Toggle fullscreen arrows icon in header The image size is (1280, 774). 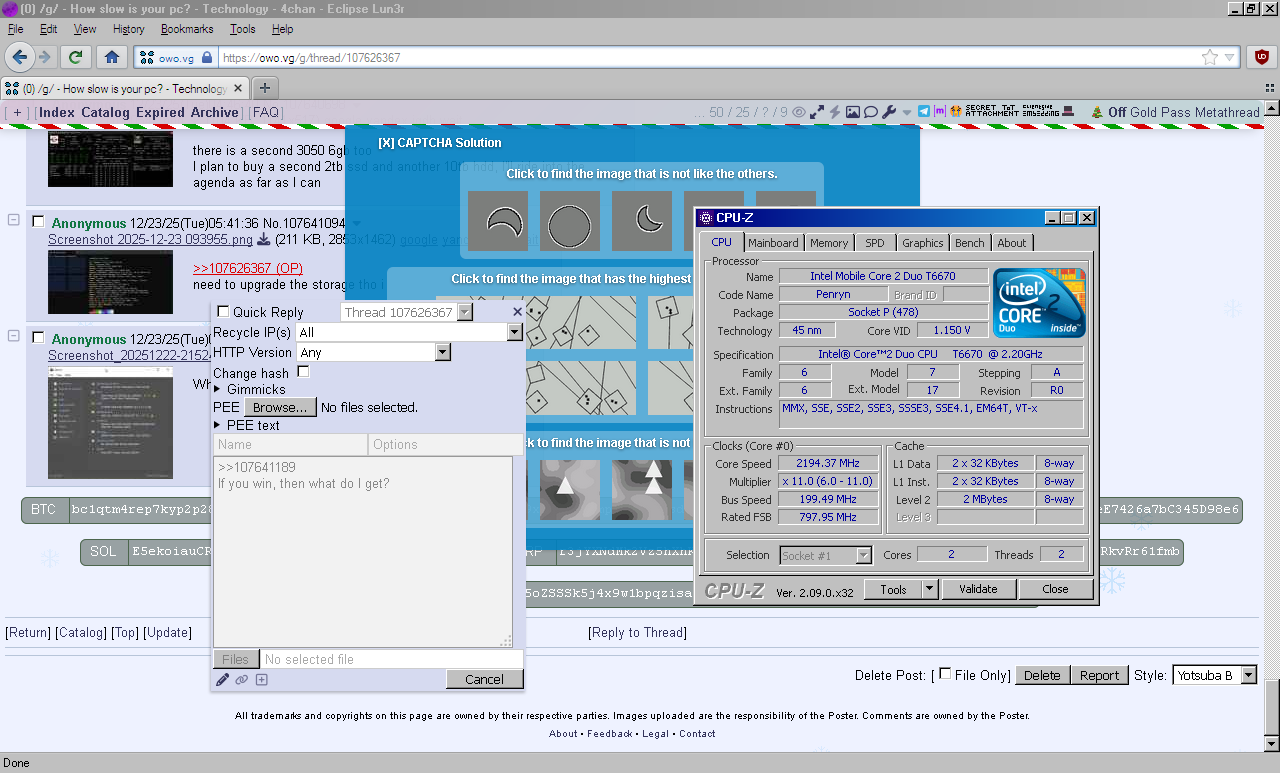[817, 112]
